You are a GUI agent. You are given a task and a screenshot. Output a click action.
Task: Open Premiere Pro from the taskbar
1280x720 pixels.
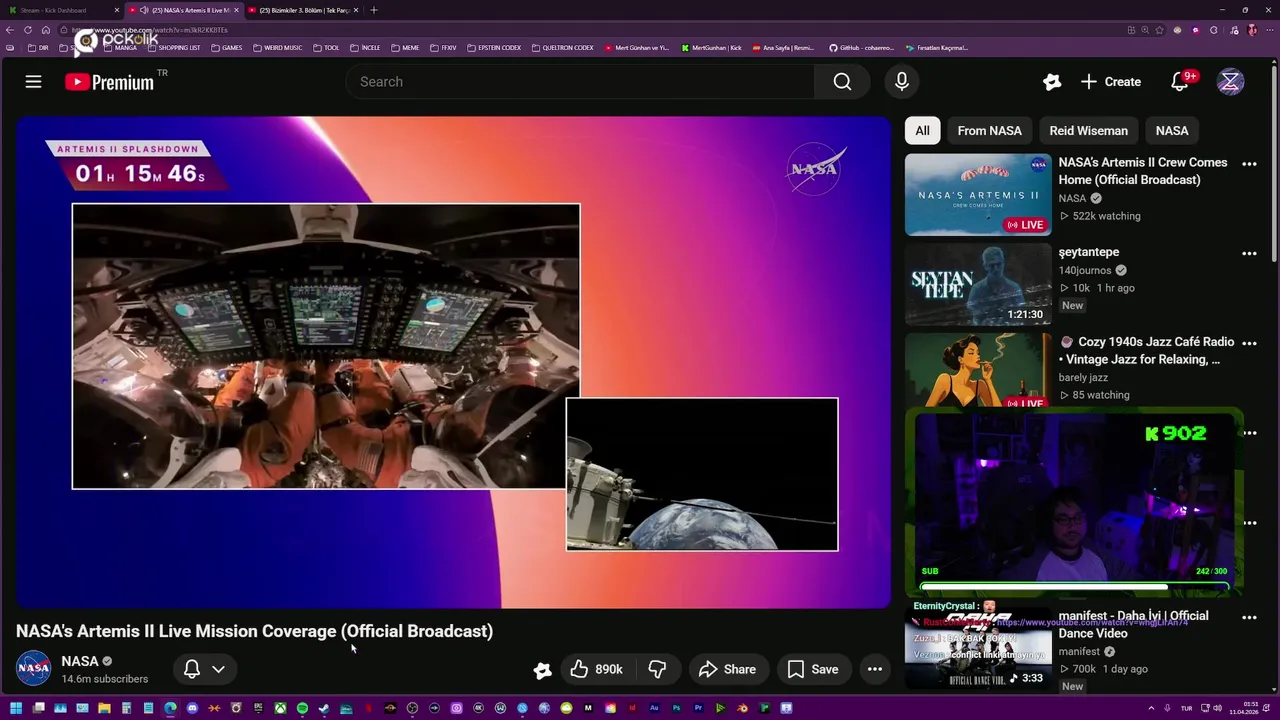click(699, 708)
